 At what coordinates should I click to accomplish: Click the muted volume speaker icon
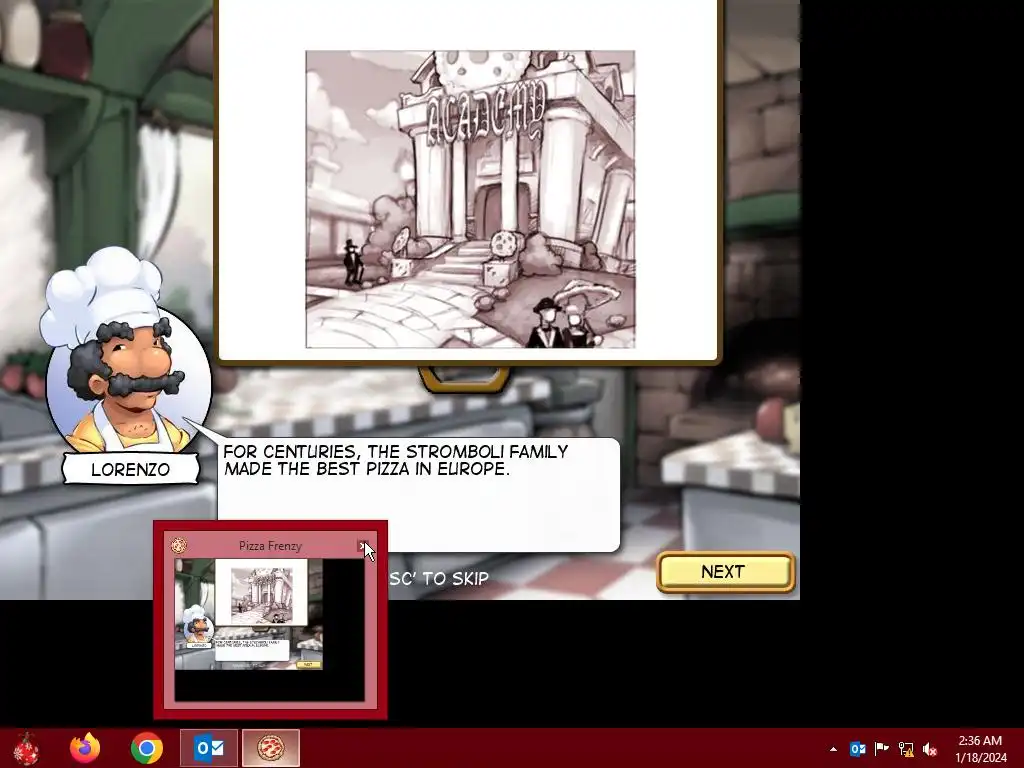[930, 749]
